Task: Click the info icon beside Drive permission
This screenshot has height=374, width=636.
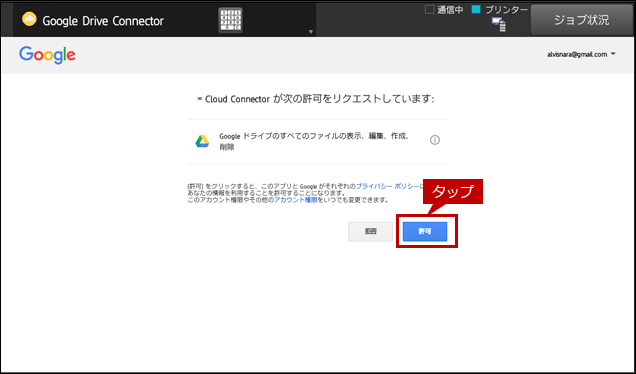Action: [x=435, y=140]
